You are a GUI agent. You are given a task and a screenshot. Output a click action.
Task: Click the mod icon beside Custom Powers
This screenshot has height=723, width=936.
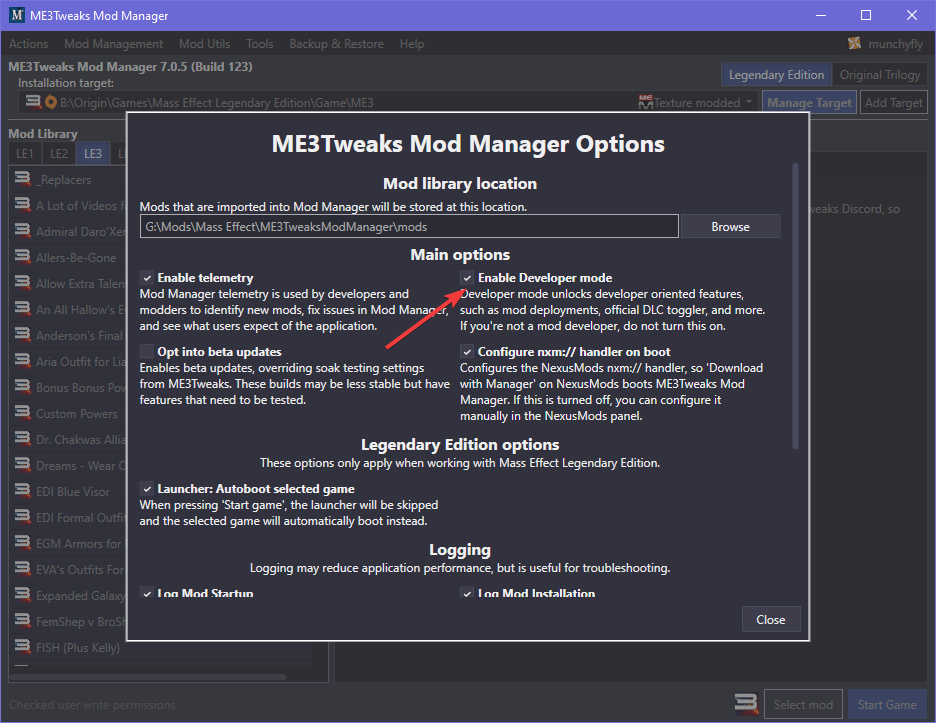coord(23,413)
